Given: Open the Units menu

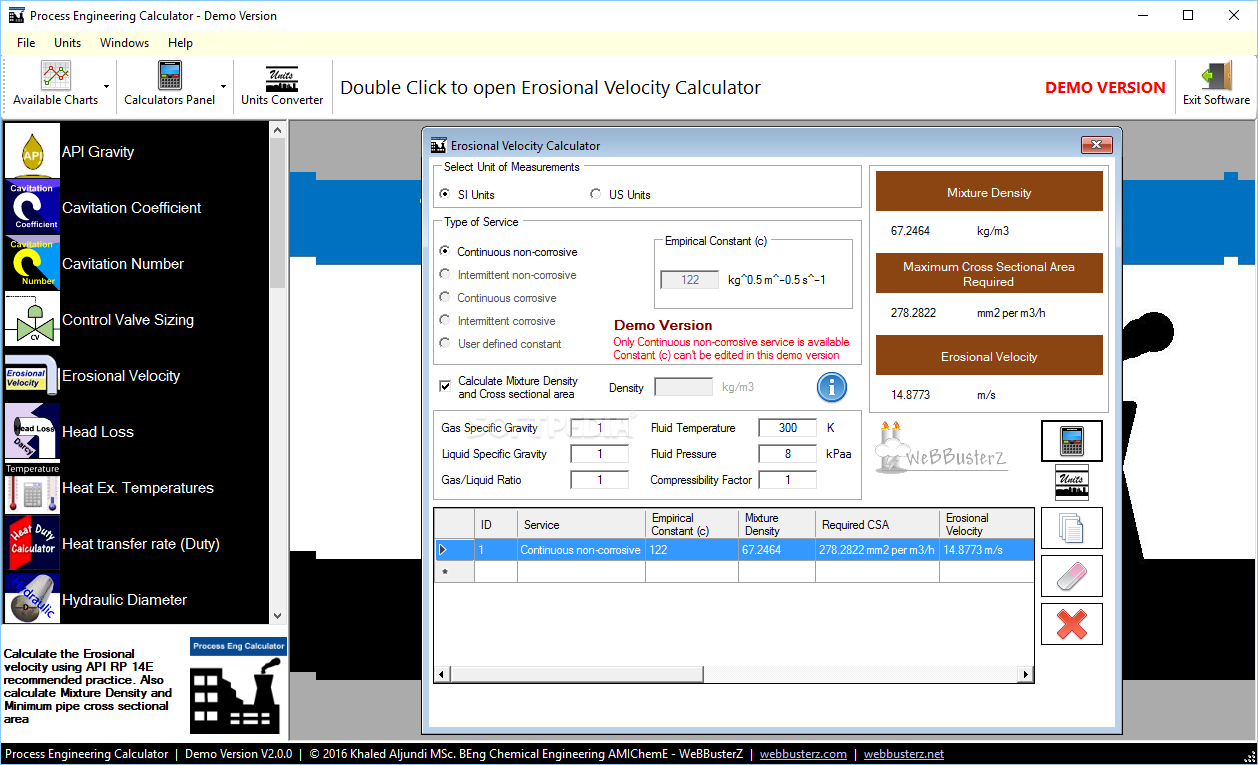Looking at the screenshot, I should tap(68, 43).
